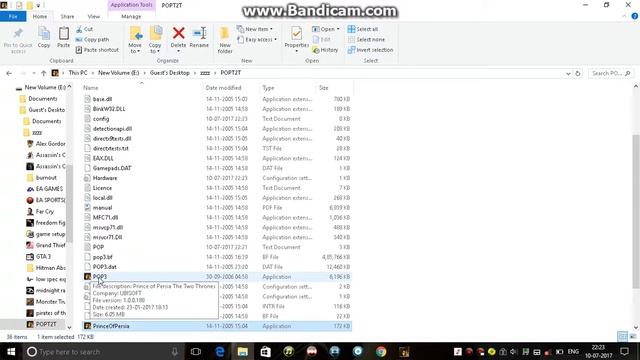Create a New folder
Viewport: 640px width, 360px height.
225,40
